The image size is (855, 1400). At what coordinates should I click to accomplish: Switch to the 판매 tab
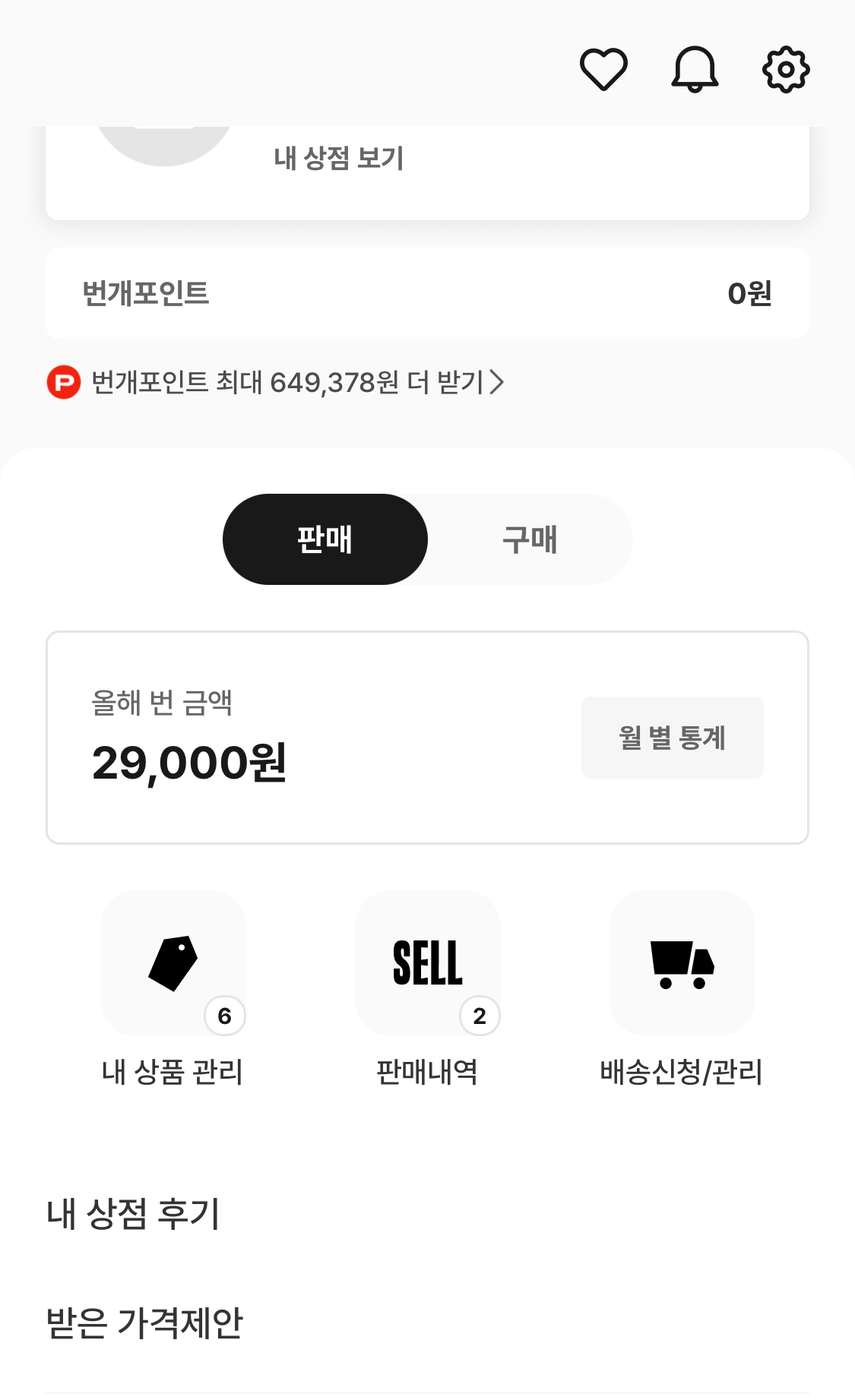coord(325,539)
